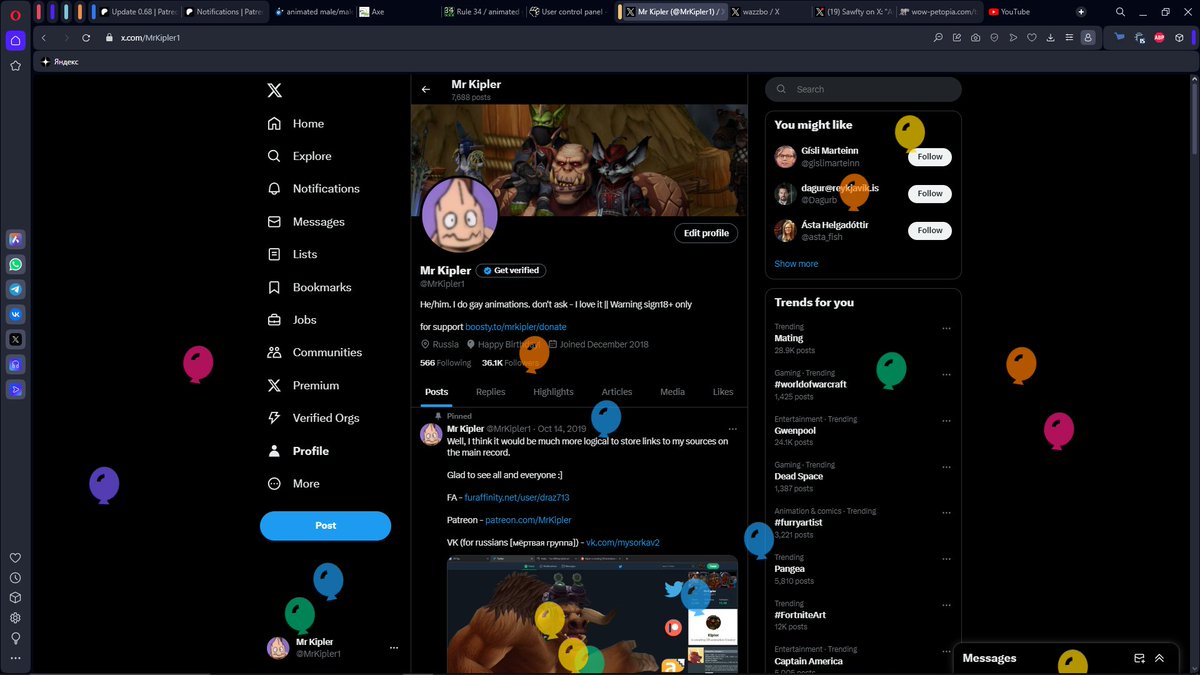1200x675 pixels.
Task: Open options for the Gwenpool trend
Action: (946, 420)
